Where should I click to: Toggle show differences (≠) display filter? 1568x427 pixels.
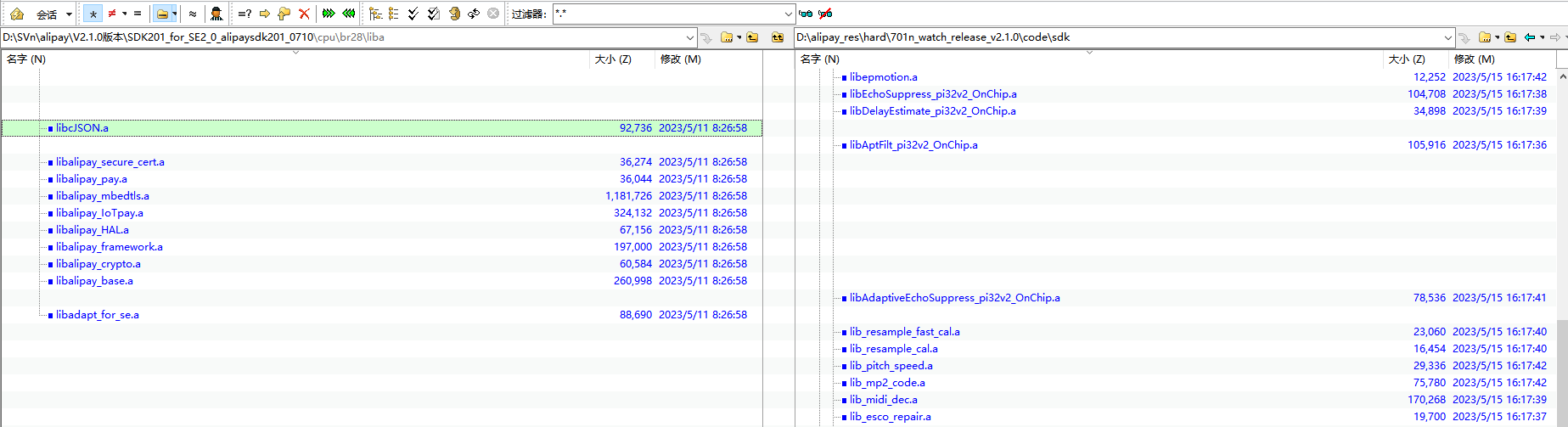(x=112, y=14)
